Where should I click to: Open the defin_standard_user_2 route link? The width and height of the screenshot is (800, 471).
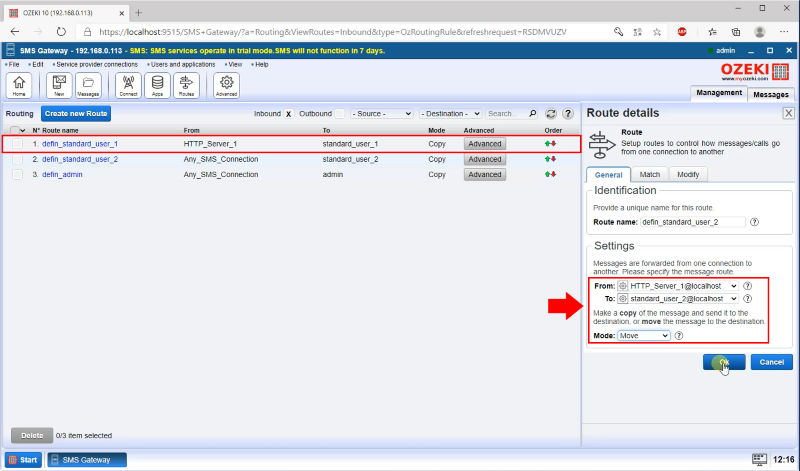coord(80,159)
